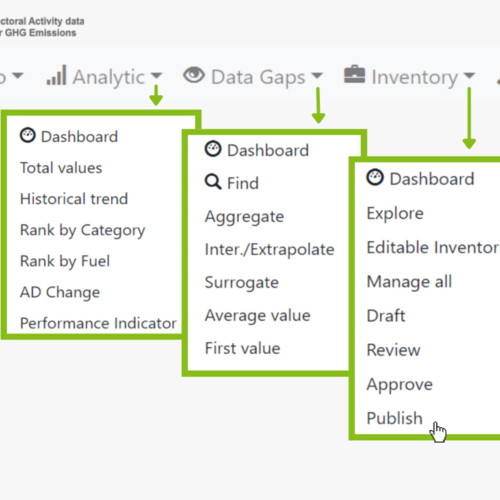Open Manage all in Inventory menu
The image size is (500, 500).
click(409, 282)
